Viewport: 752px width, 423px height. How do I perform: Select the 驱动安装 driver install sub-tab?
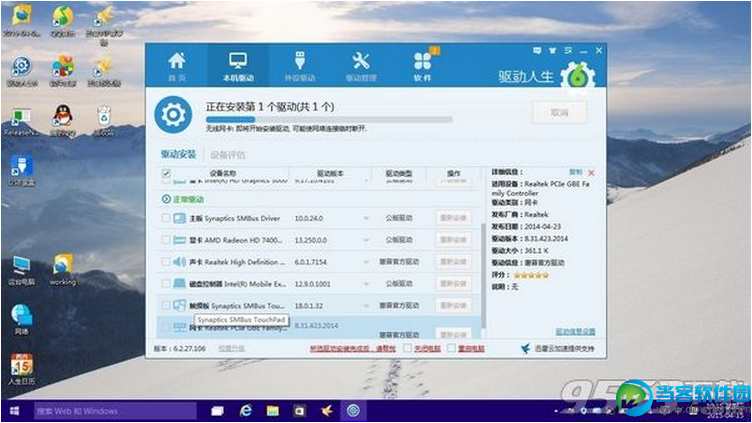(x=178, y=154)
